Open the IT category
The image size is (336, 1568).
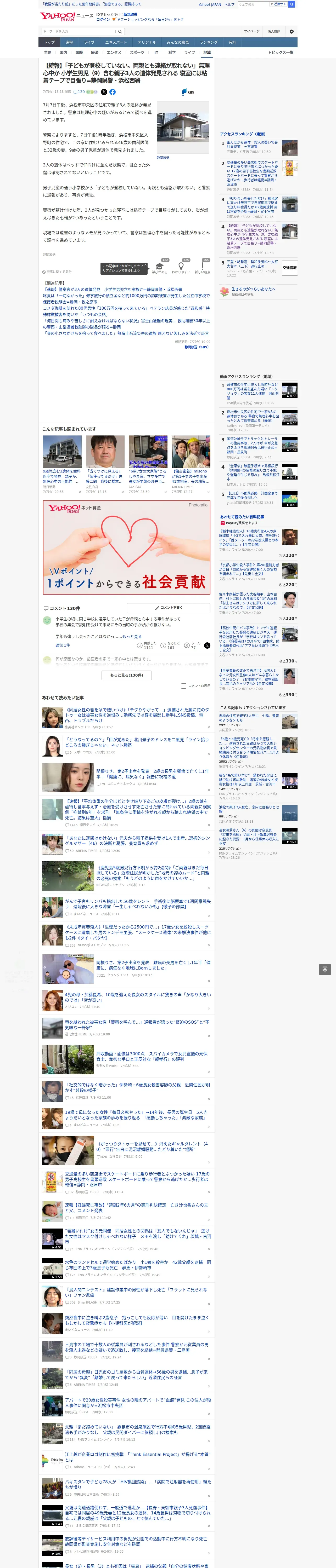click(x=156, y=52)
